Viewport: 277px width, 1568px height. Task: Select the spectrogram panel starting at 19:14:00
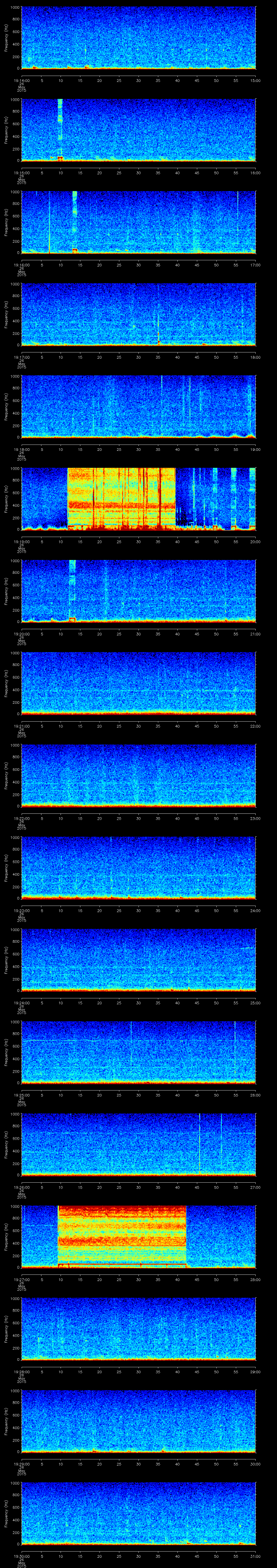point(138,38)
